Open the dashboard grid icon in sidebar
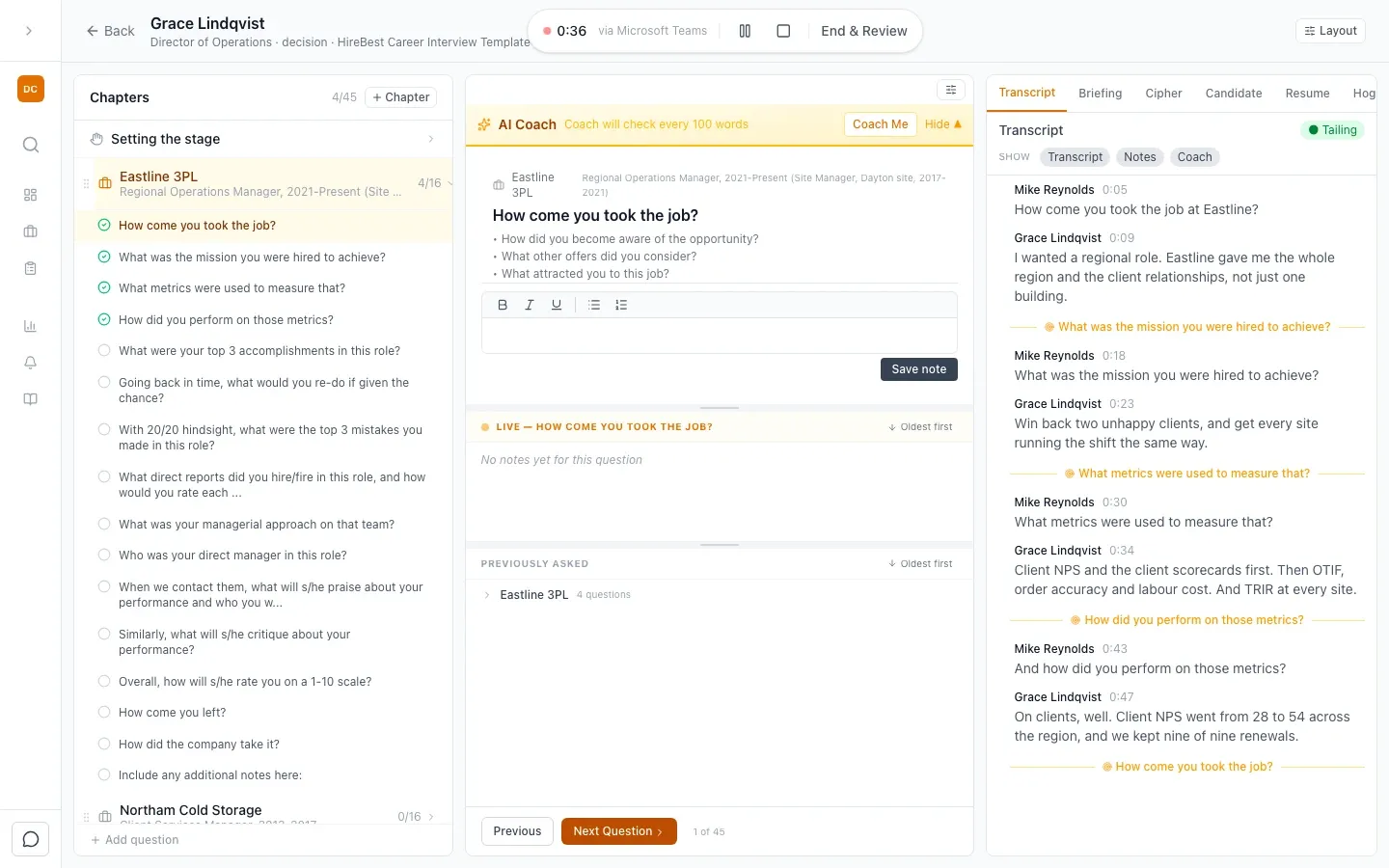The height and width of the screenshot is (868, 1389). [x=31, y=195]
